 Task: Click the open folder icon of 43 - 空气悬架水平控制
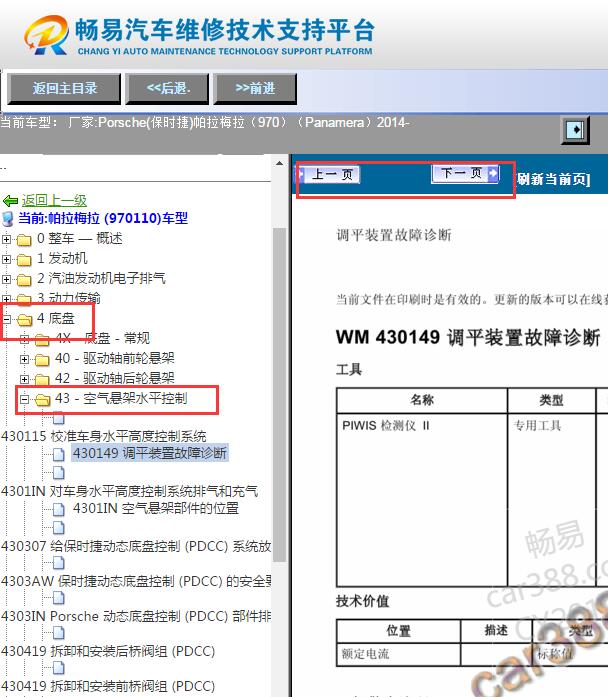pyautogui.click(x=43, y=400)
